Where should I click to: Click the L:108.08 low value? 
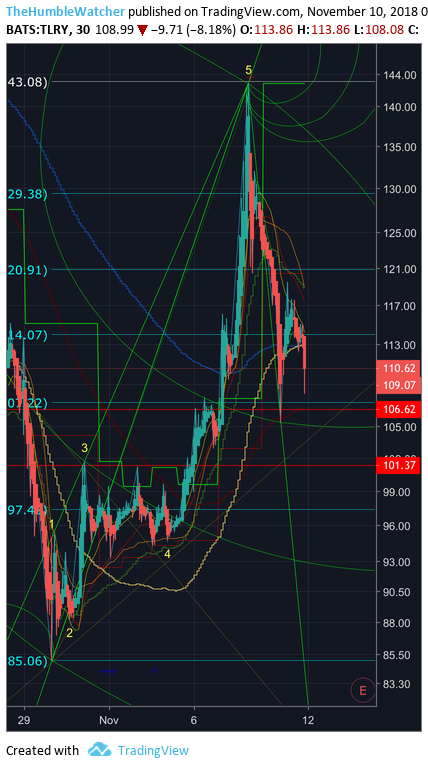(378, 30)
